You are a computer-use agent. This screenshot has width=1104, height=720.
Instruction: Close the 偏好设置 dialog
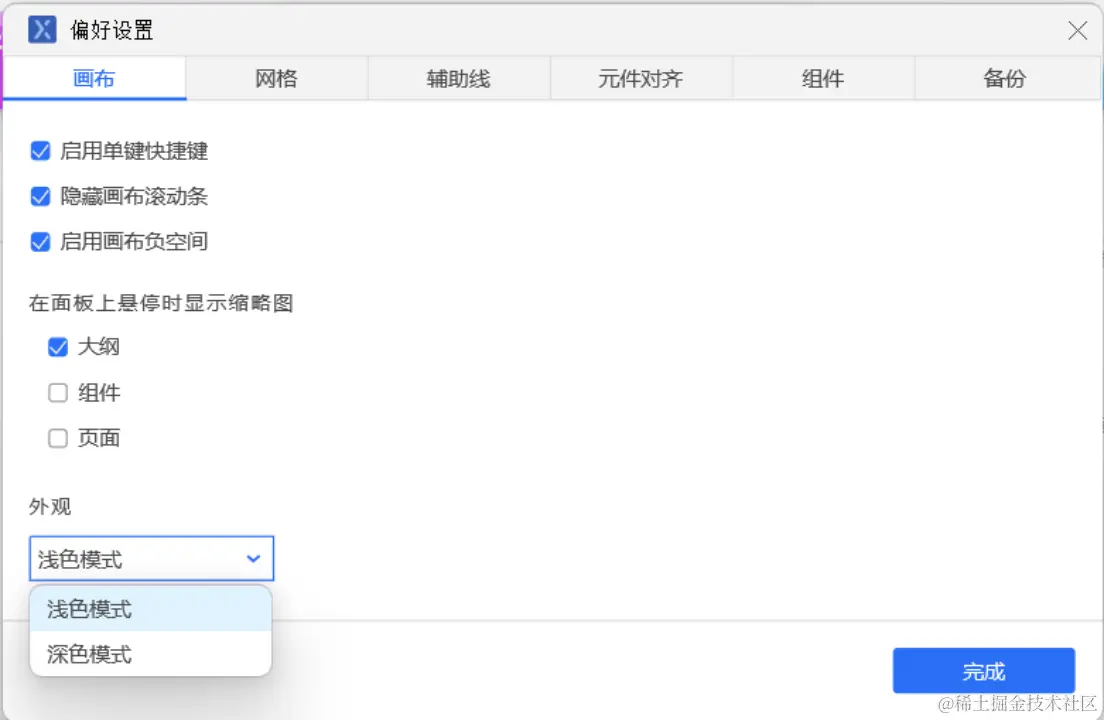tap(1077, 30)
